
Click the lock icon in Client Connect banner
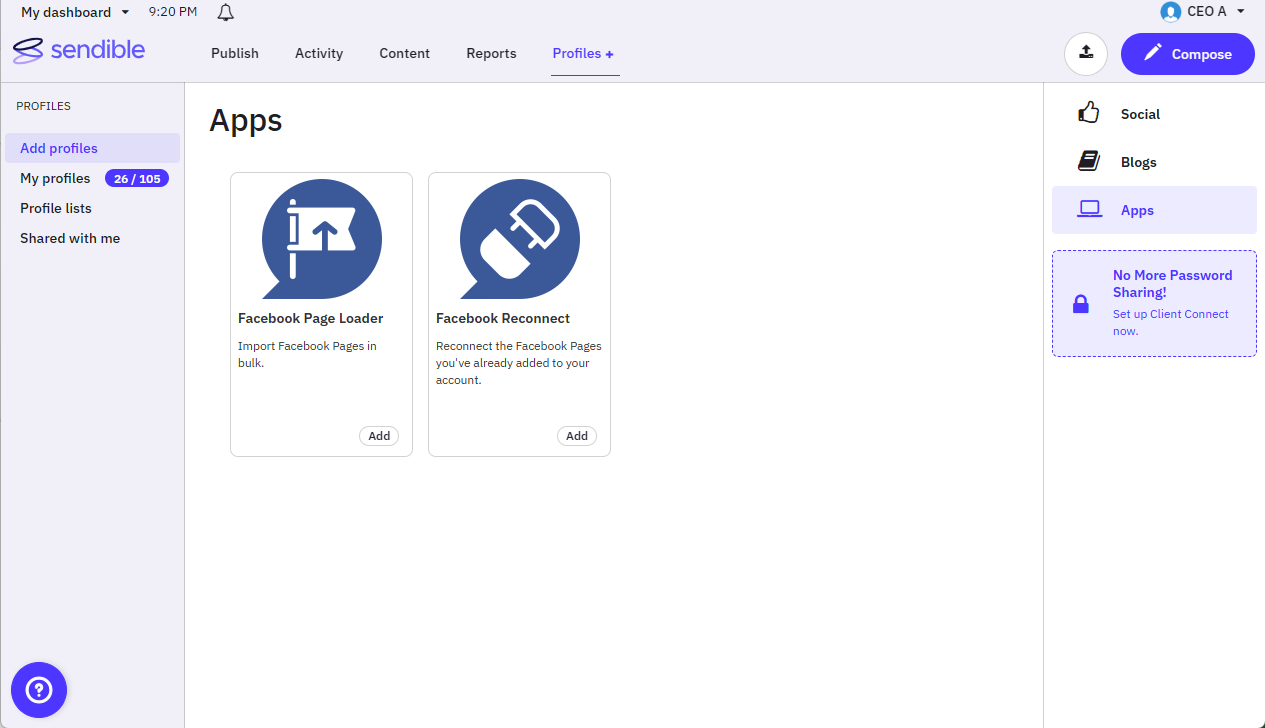tap(1081, 303)
